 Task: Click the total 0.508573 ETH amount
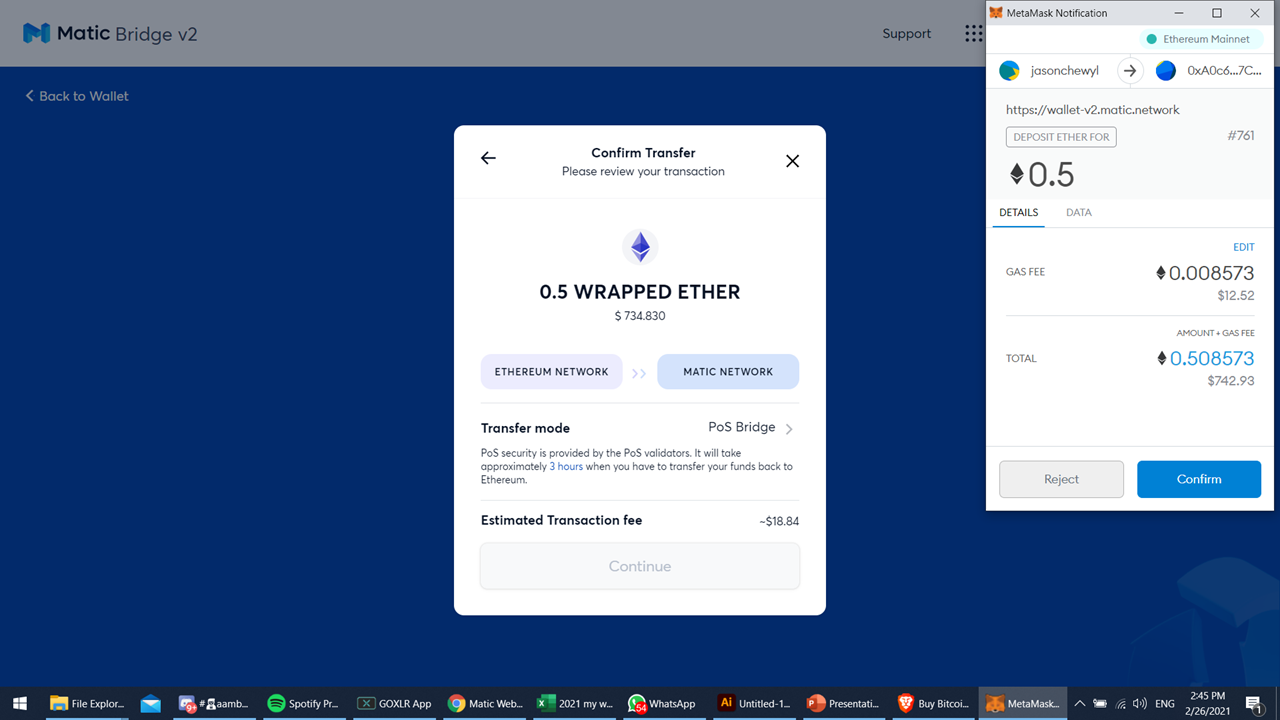coord(1205,358)
